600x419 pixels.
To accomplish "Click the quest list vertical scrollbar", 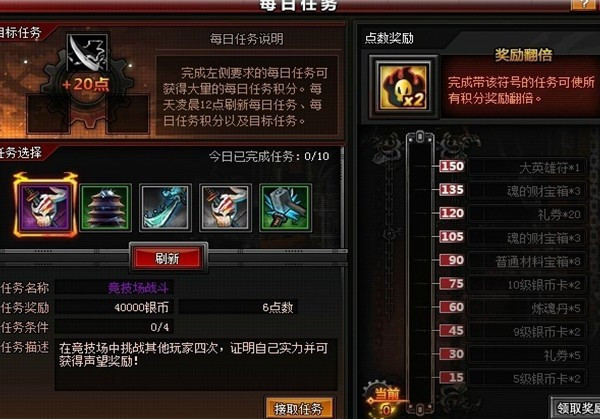I will pos(342,197).
